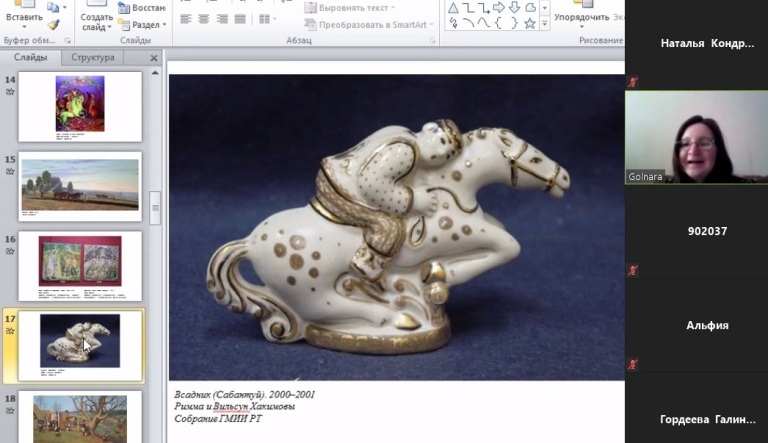Click the Copy icon in the clipboard group
This screenshot has width=768, height=443.
tap(52, 7)
